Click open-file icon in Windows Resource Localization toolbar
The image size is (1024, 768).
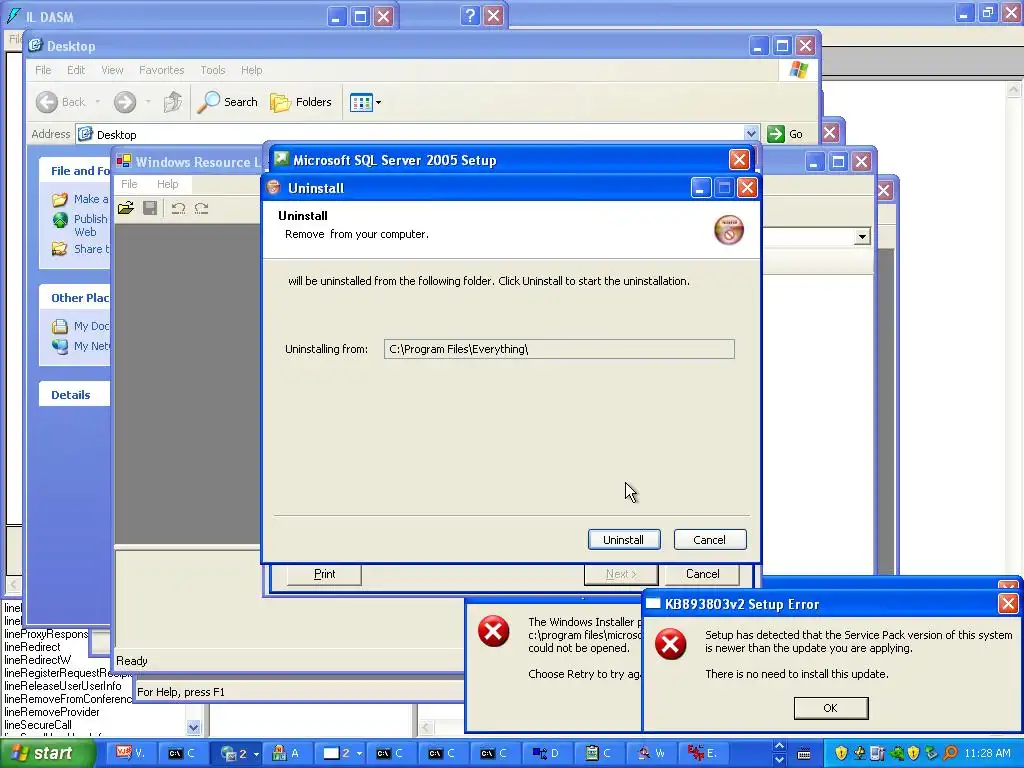click(x=125, y=208)
